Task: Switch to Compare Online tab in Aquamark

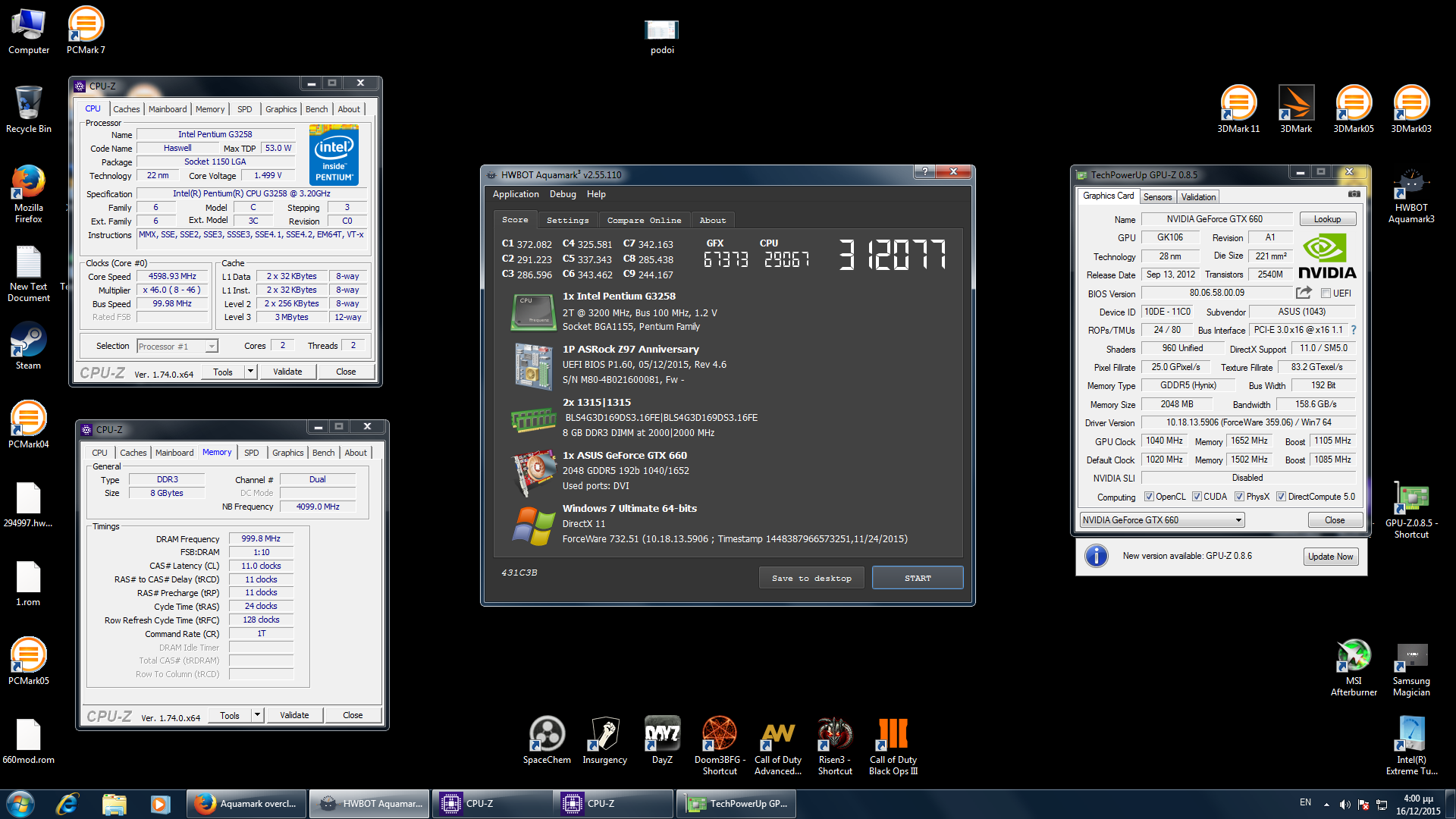Action: pos(644,220)
